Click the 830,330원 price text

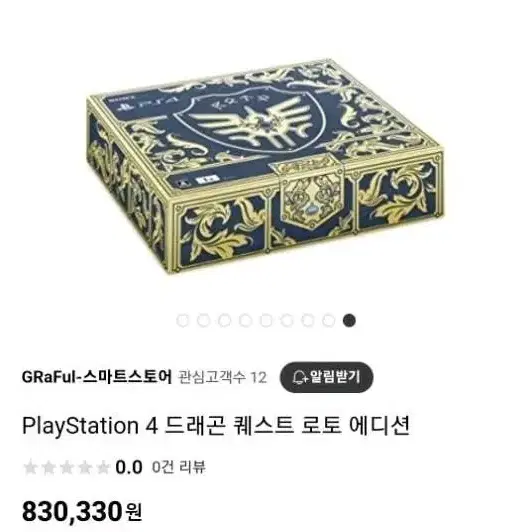click(82, 512)
